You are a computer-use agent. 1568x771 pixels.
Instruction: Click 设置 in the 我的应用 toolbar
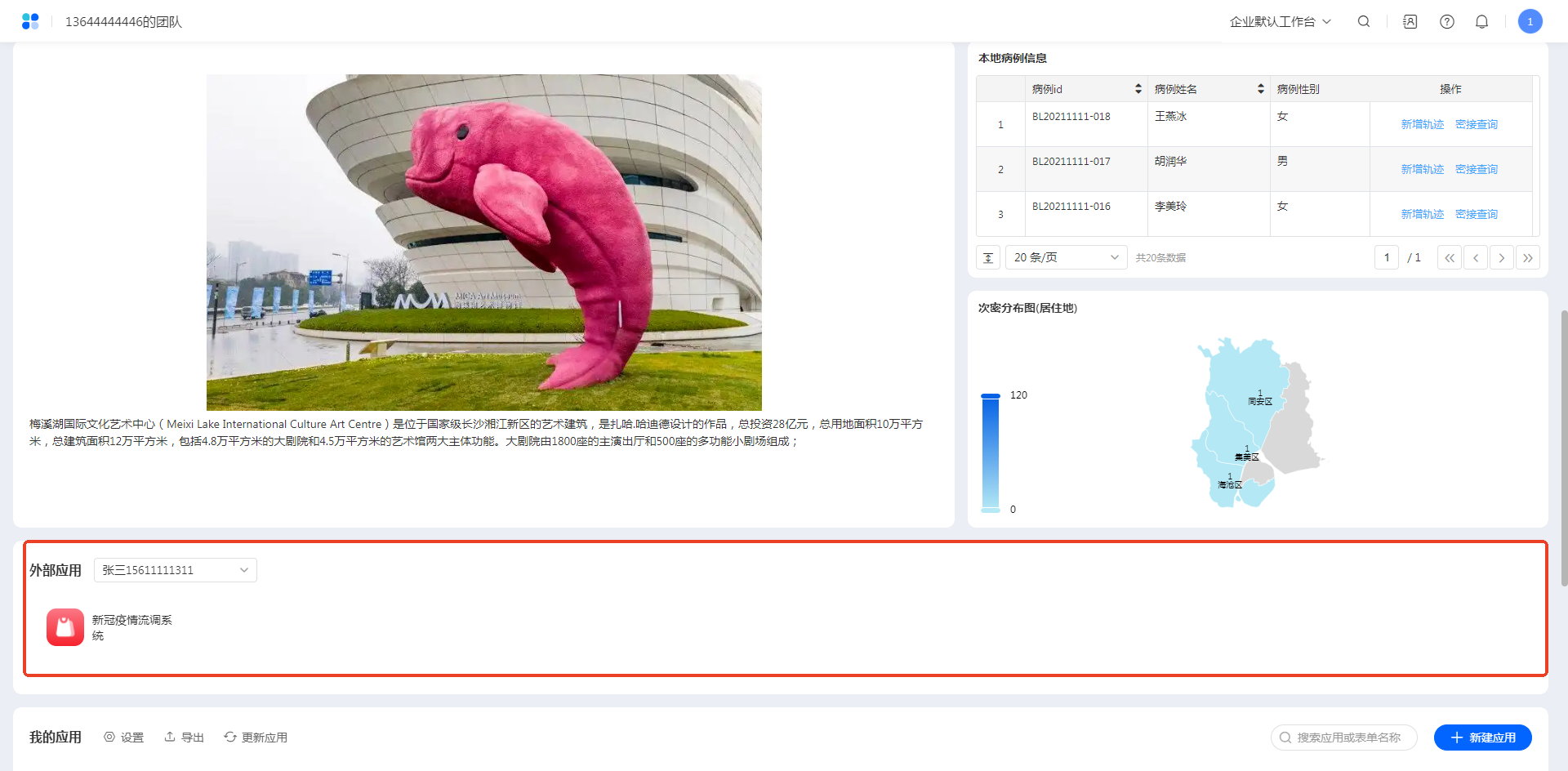point(124,738)
